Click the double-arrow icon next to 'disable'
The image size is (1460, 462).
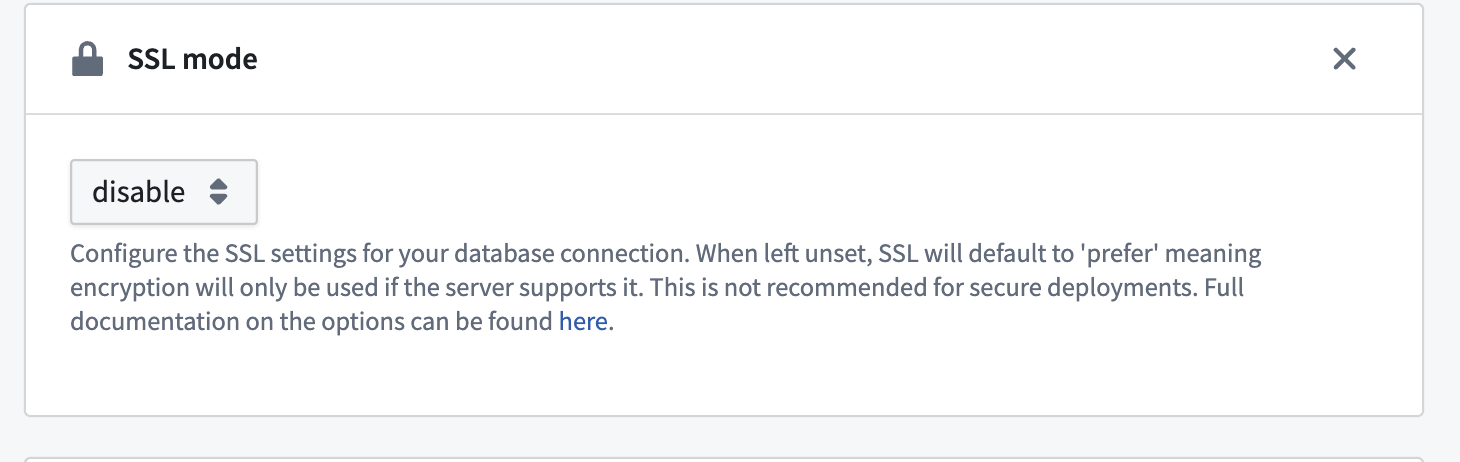[219, 192]
